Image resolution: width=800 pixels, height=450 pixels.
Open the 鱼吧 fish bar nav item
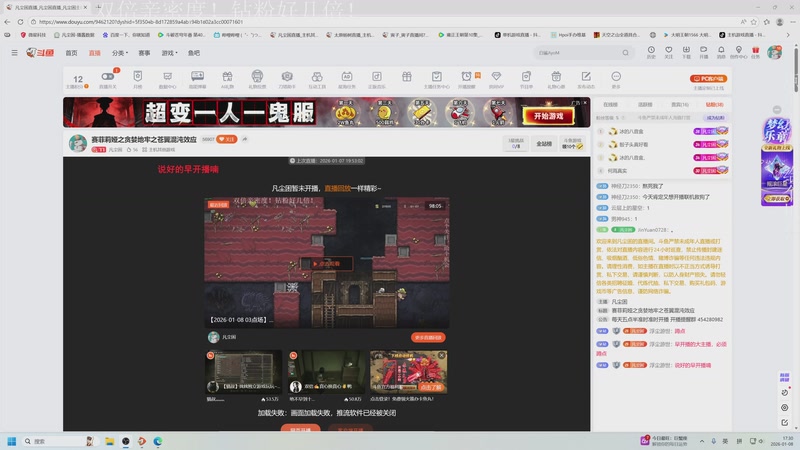coord(194,53)
